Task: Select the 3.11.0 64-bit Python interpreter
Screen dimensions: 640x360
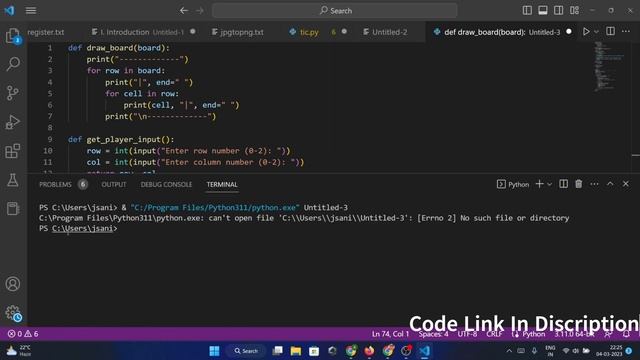Action: click(574, 334)
